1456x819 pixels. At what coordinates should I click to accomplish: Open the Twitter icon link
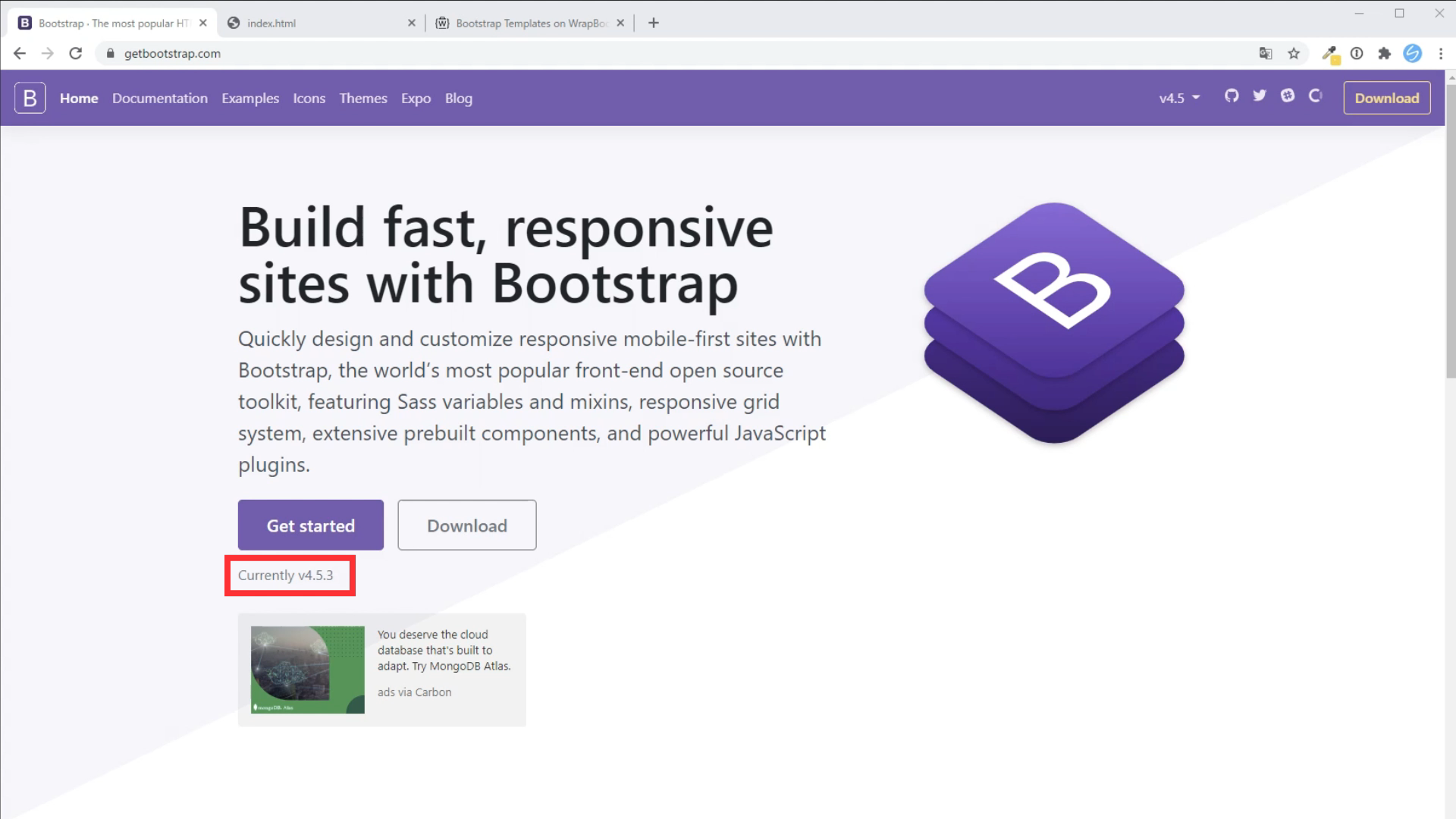pyautogui.click(x=1260, y=96)
